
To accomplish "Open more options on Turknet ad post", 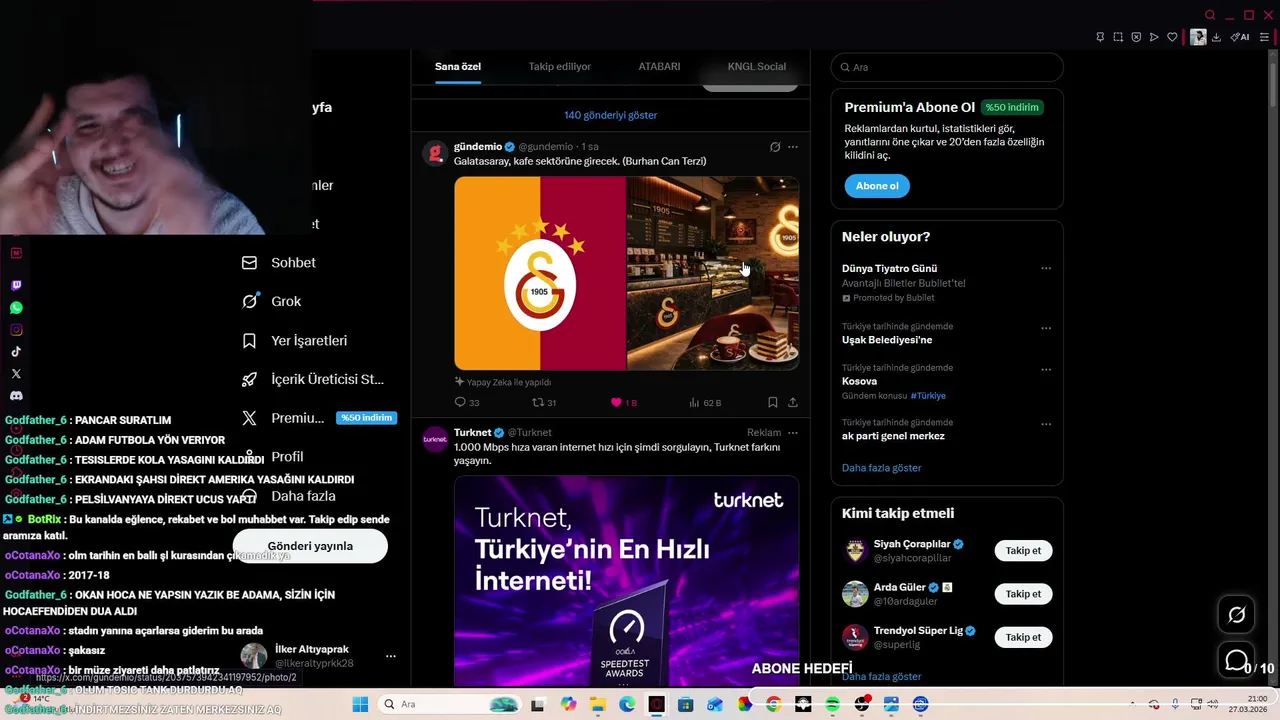I will [793, 433].
